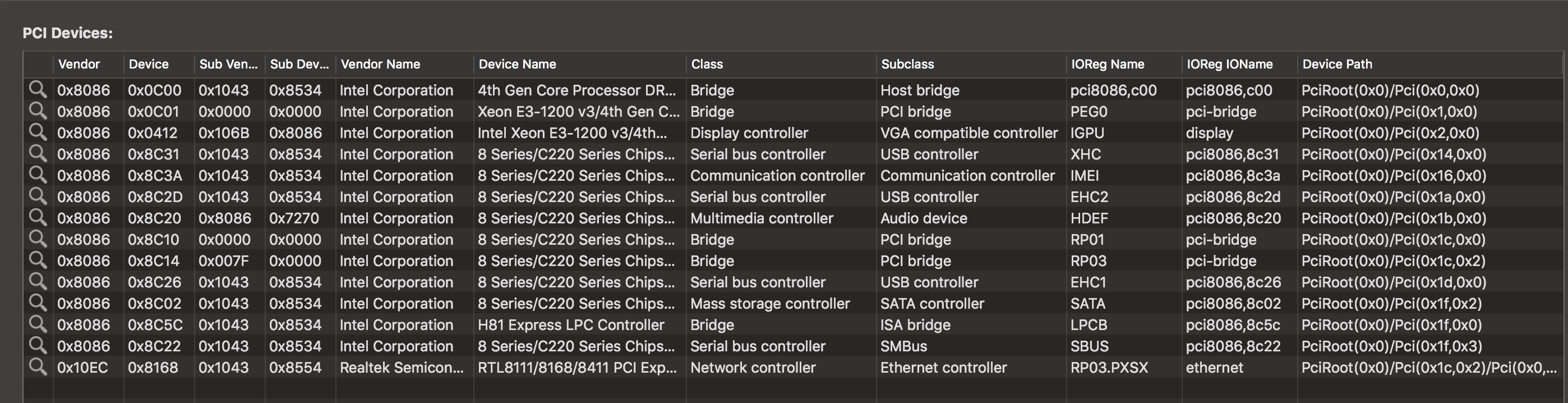Sort by Vendor column header
The image size is (1568, 403).
coord(88,65)
